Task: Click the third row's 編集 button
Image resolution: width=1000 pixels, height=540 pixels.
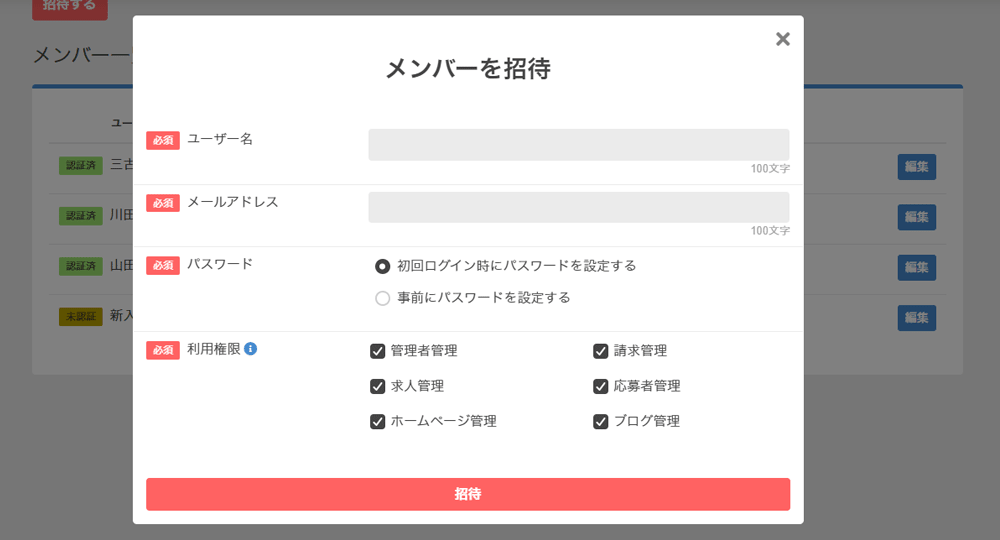Action: [916, 267]
